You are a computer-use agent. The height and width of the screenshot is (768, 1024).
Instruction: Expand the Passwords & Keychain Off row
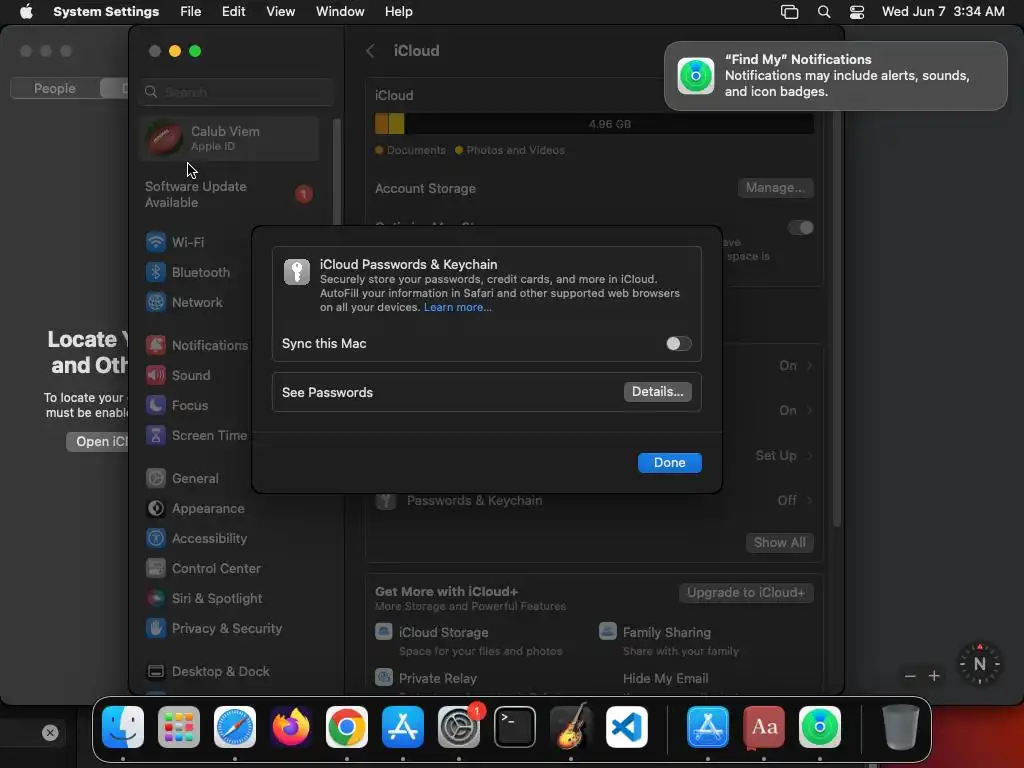pyautogui.click(x=593, y=500)
